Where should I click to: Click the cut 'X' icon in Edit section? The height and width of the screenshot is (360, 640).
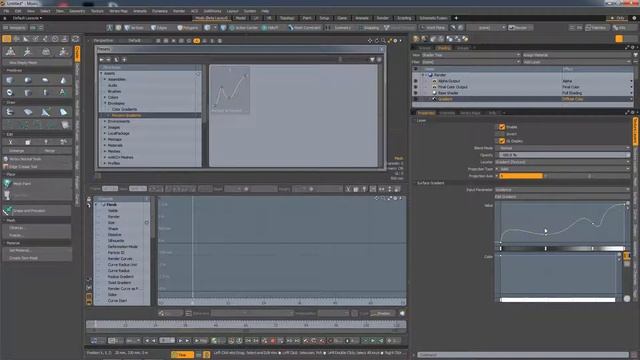[10, 142]
